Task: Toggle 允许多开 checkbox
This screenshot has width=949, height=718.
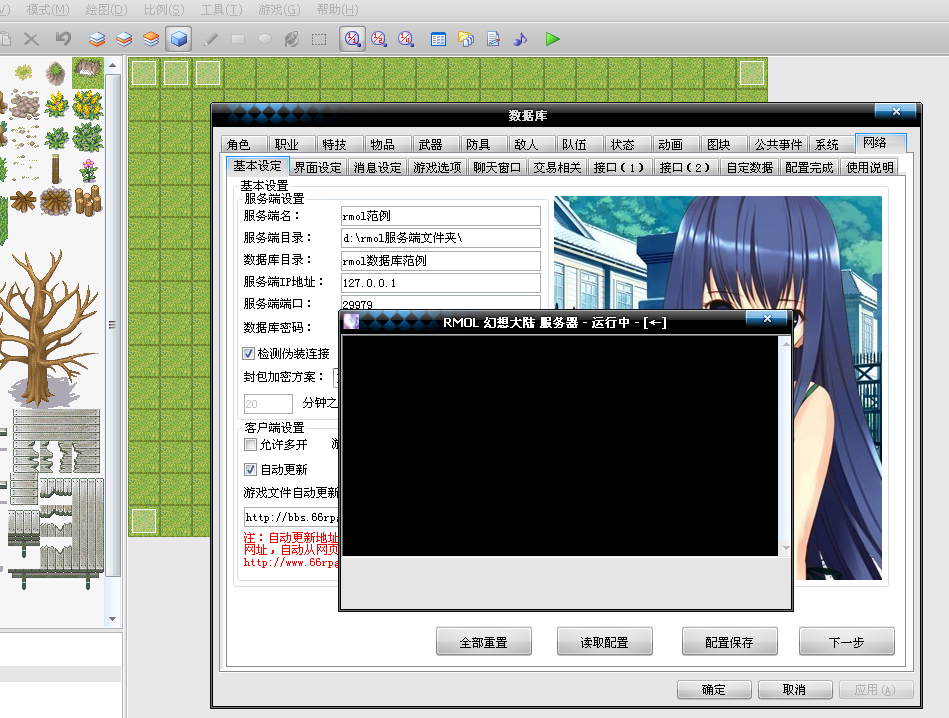Action: point(251,445)
